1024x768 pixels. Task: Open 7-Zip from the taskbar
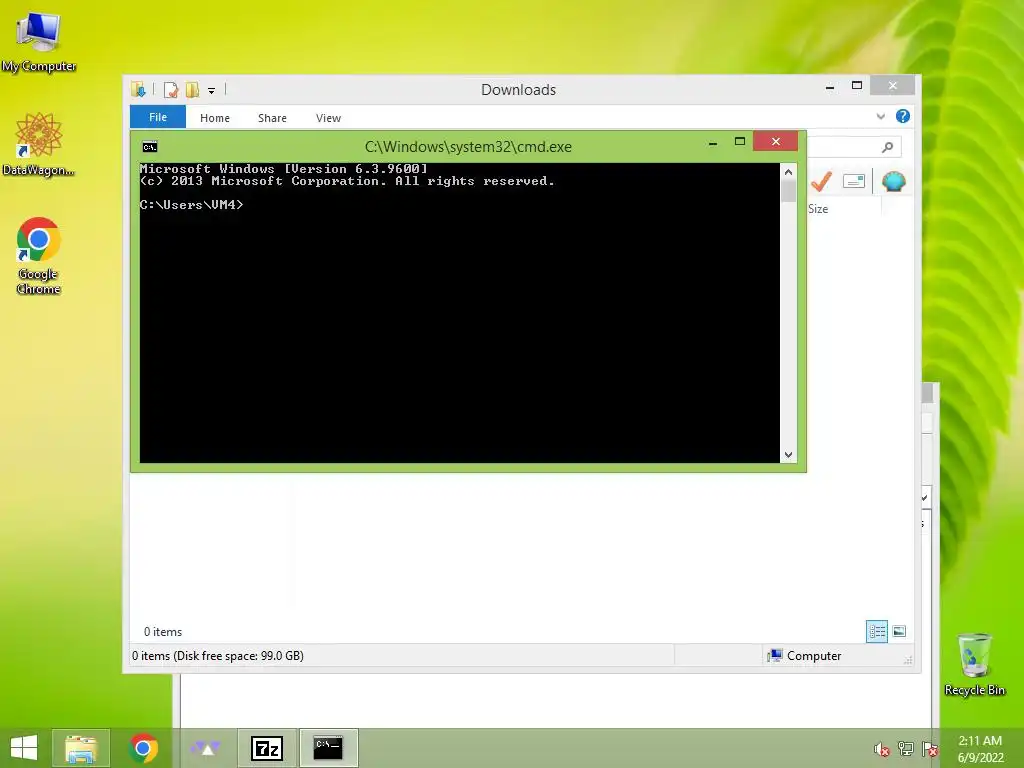point(267,748)
